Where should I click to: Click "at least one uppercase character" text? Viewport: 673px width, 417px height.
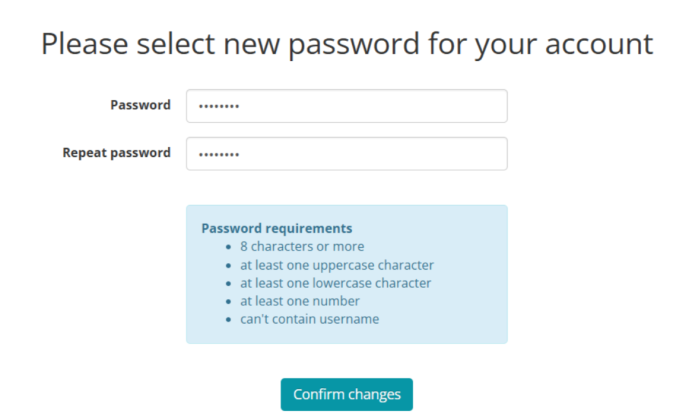337,265
